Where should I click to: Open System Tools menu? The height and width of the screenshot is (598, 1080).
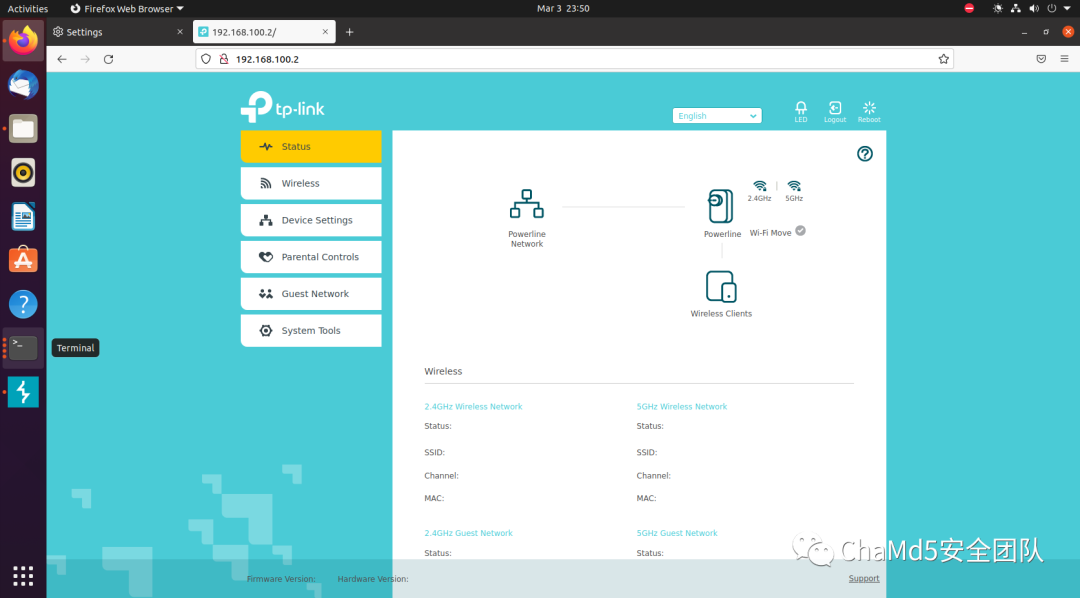pos(311,331)
